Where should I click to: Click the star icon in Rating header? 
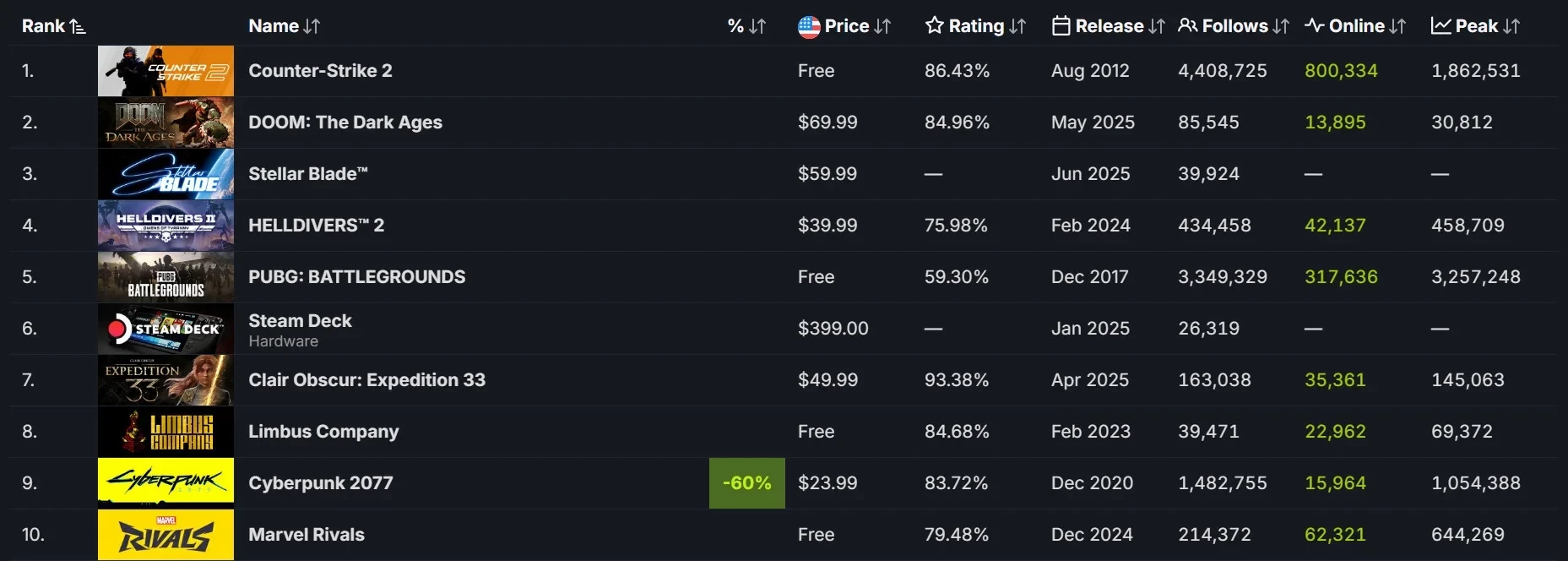point(934,25)
